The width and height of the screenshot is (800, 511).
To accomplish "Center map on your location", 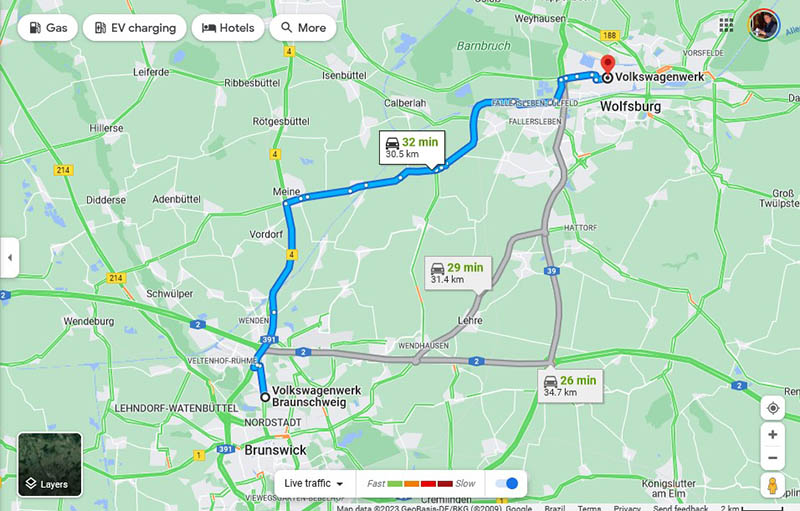I will (772, 408).
